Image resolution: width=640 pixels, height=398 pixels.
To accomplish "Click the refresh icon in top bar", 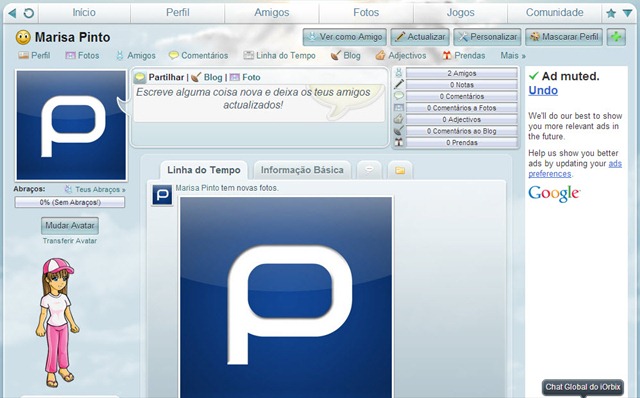I will (29, 13).
